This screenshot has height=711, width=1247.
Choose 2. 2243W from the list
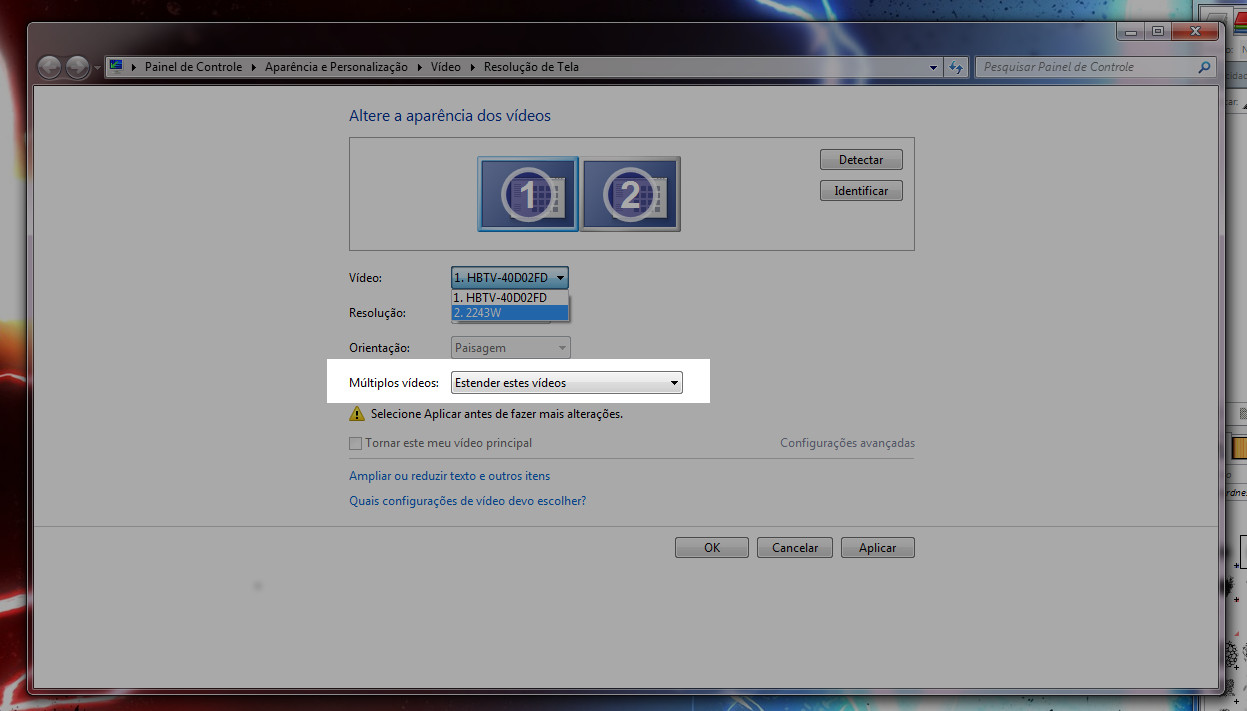coord(509,313)
